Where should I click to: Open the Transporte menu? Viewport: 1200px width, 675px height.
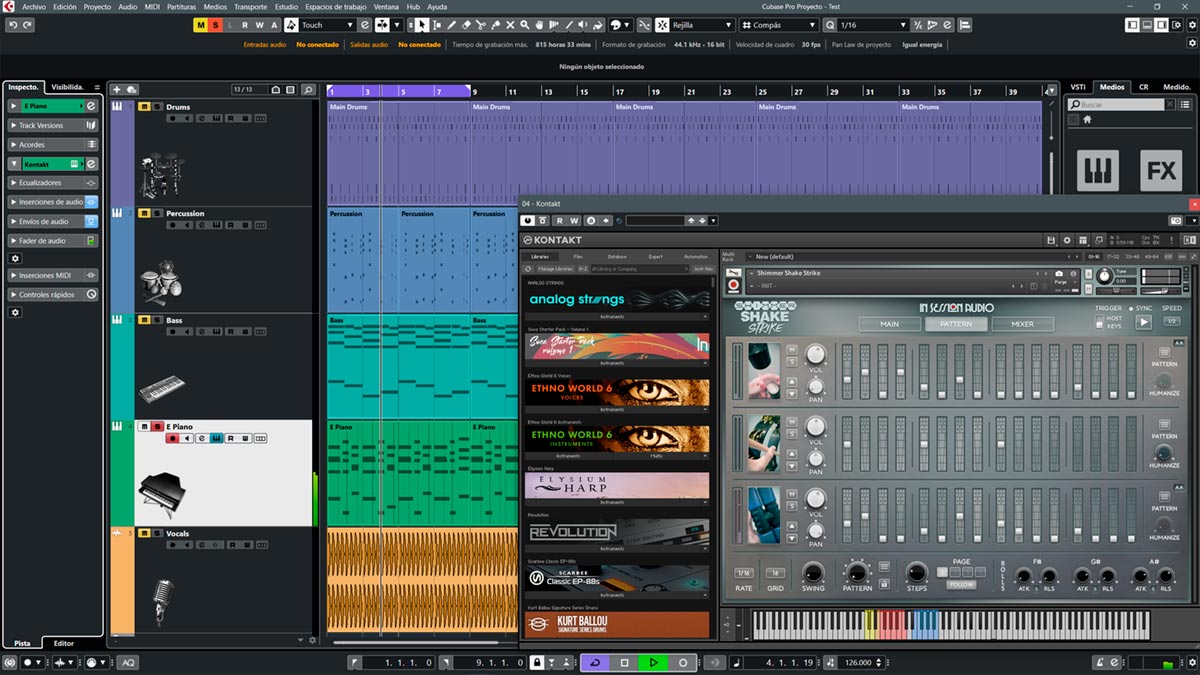pyautogui.click(x=251, y=7)
